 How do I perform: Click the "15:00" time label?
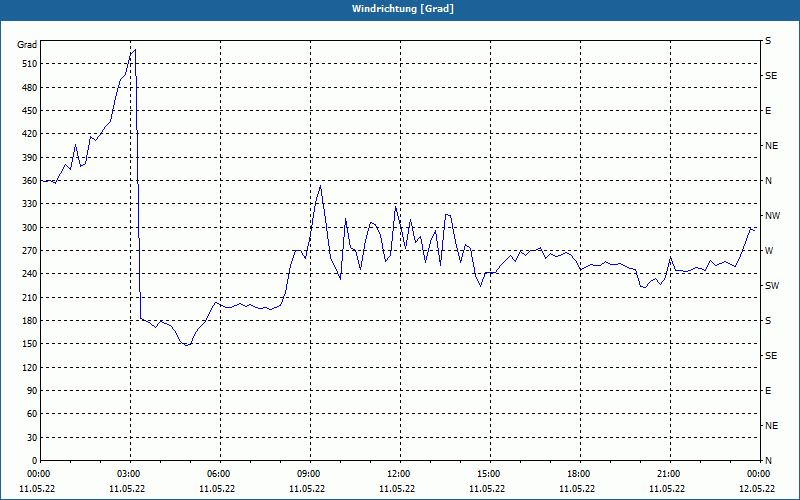click(488, 474)
